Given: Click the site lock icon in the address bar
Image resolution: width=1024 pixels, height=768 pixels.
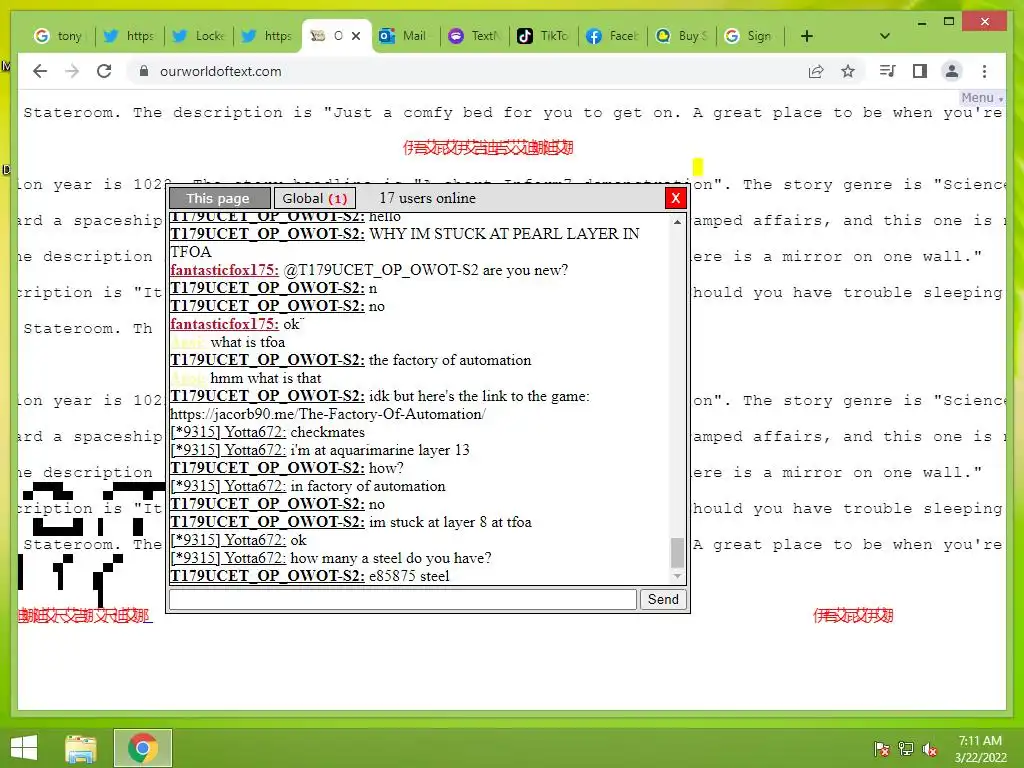Looking at the screenshot, I should coord(144,71).
